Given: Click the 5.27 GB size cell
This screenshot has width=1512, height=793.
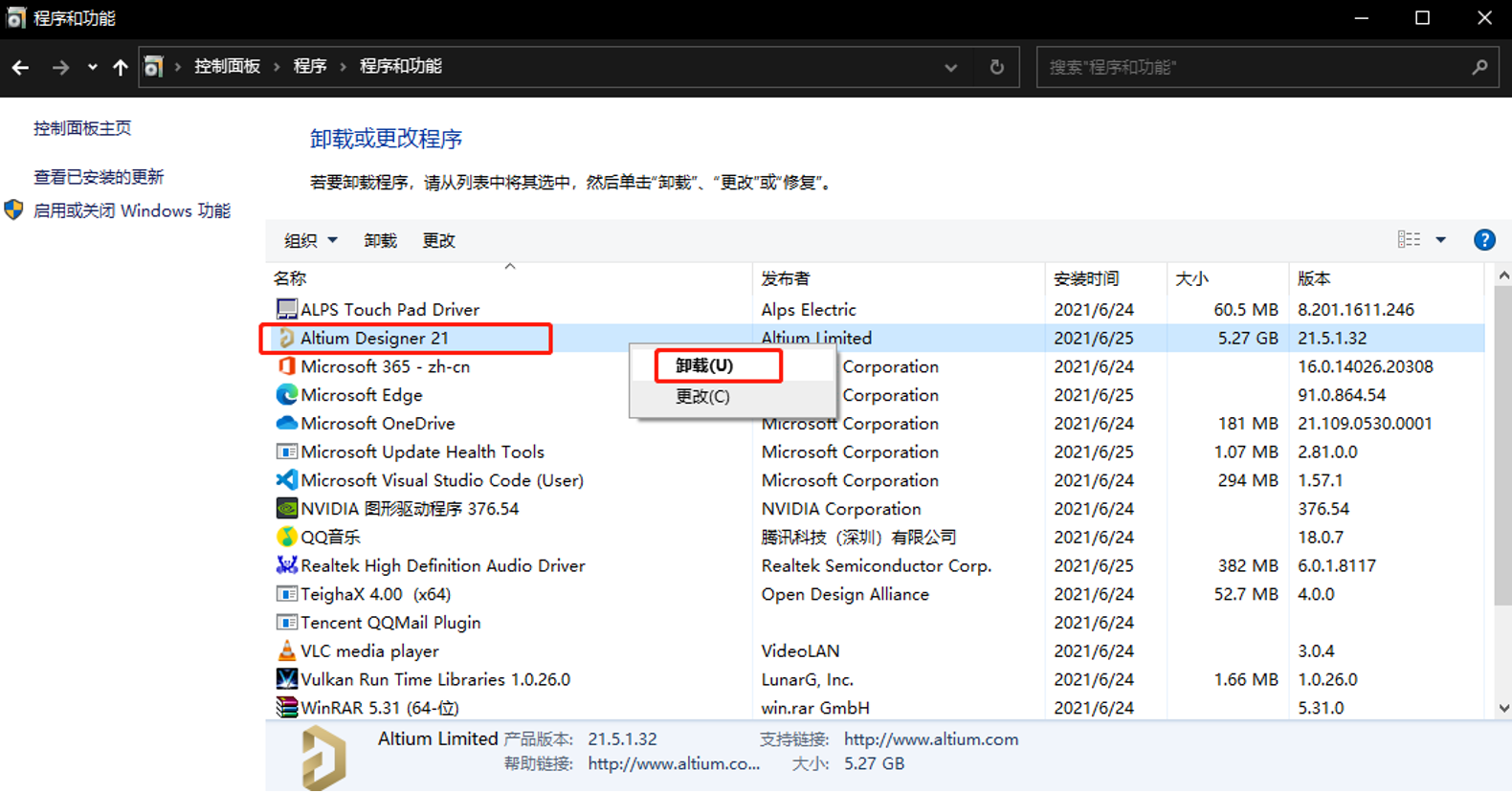Looking at the screenshot, I should pyautogui.click(x=1248, y=338).
